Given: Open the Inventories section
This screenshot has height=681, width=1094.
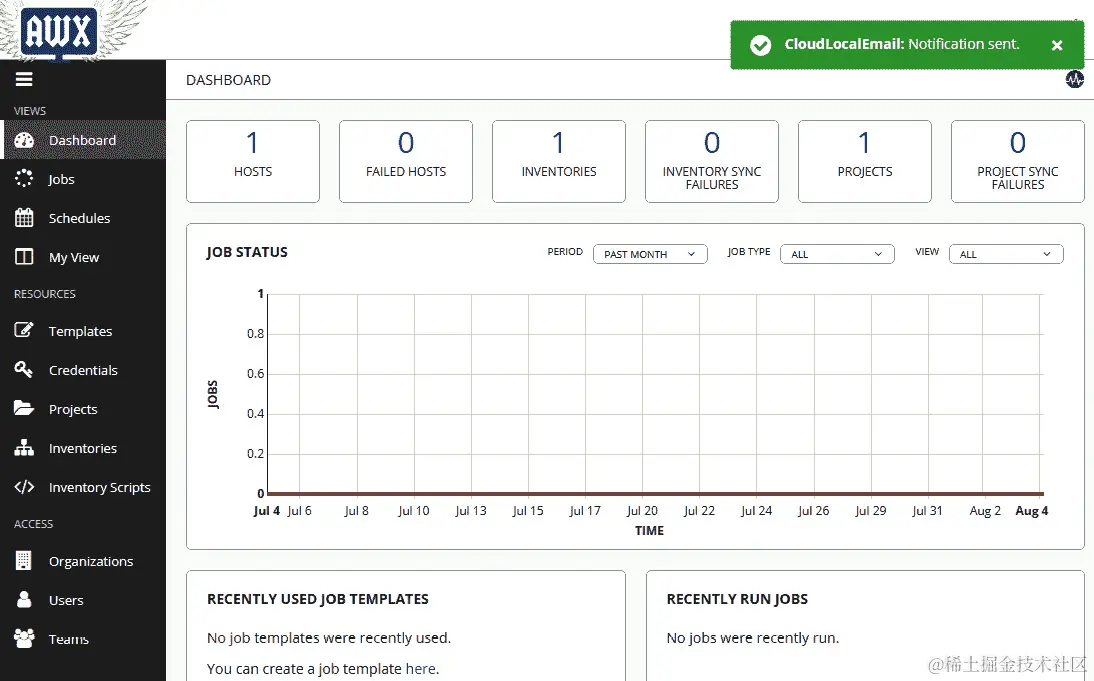Looking at the screenshot, I should pos(84,448).
